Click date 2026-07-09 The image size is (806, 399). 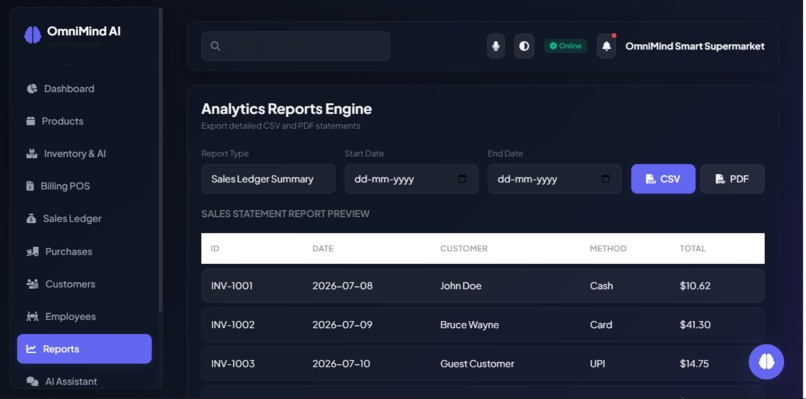(x=342, y=325)
